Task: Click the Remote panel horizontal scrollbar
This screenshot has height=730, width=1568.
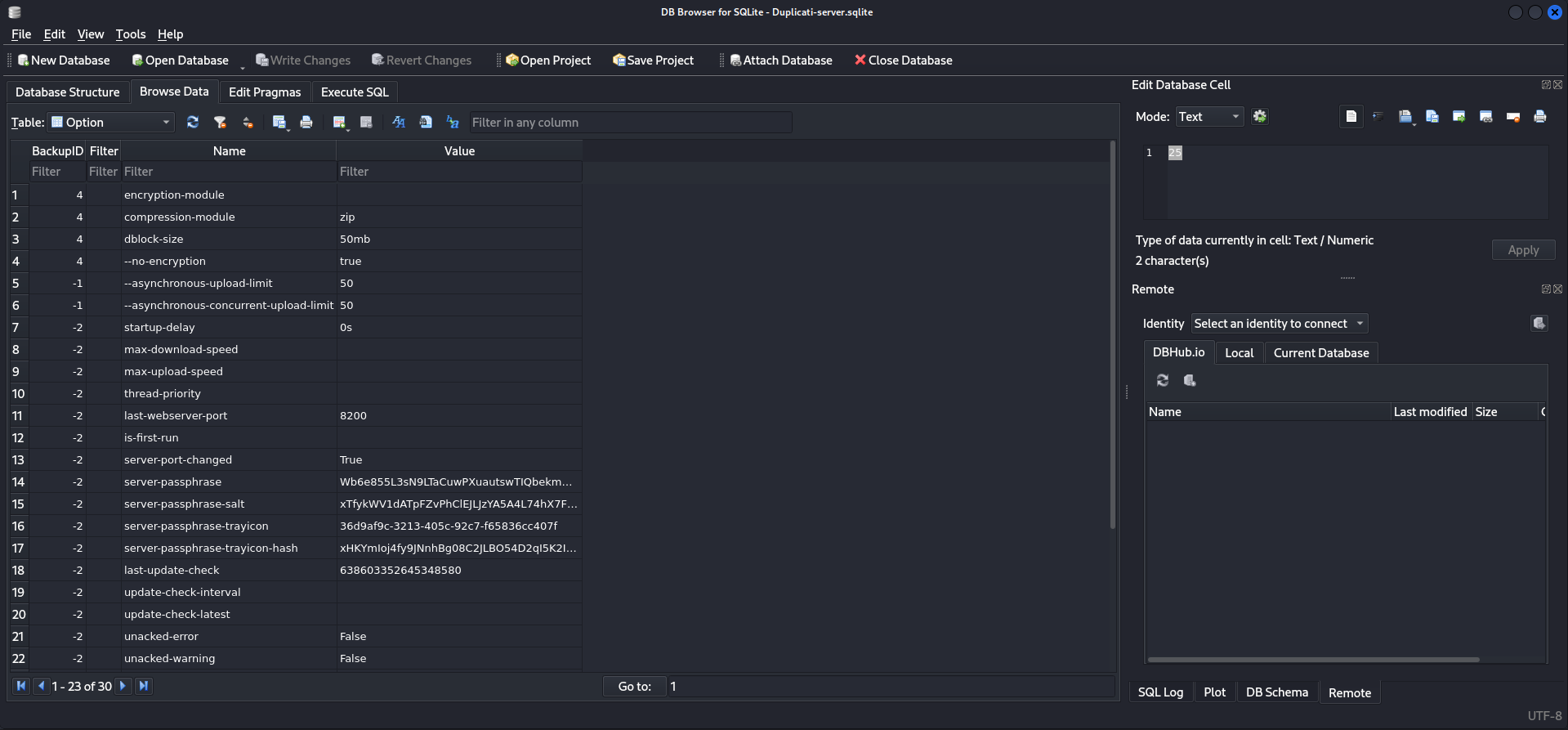Action: click(1313, 659)
